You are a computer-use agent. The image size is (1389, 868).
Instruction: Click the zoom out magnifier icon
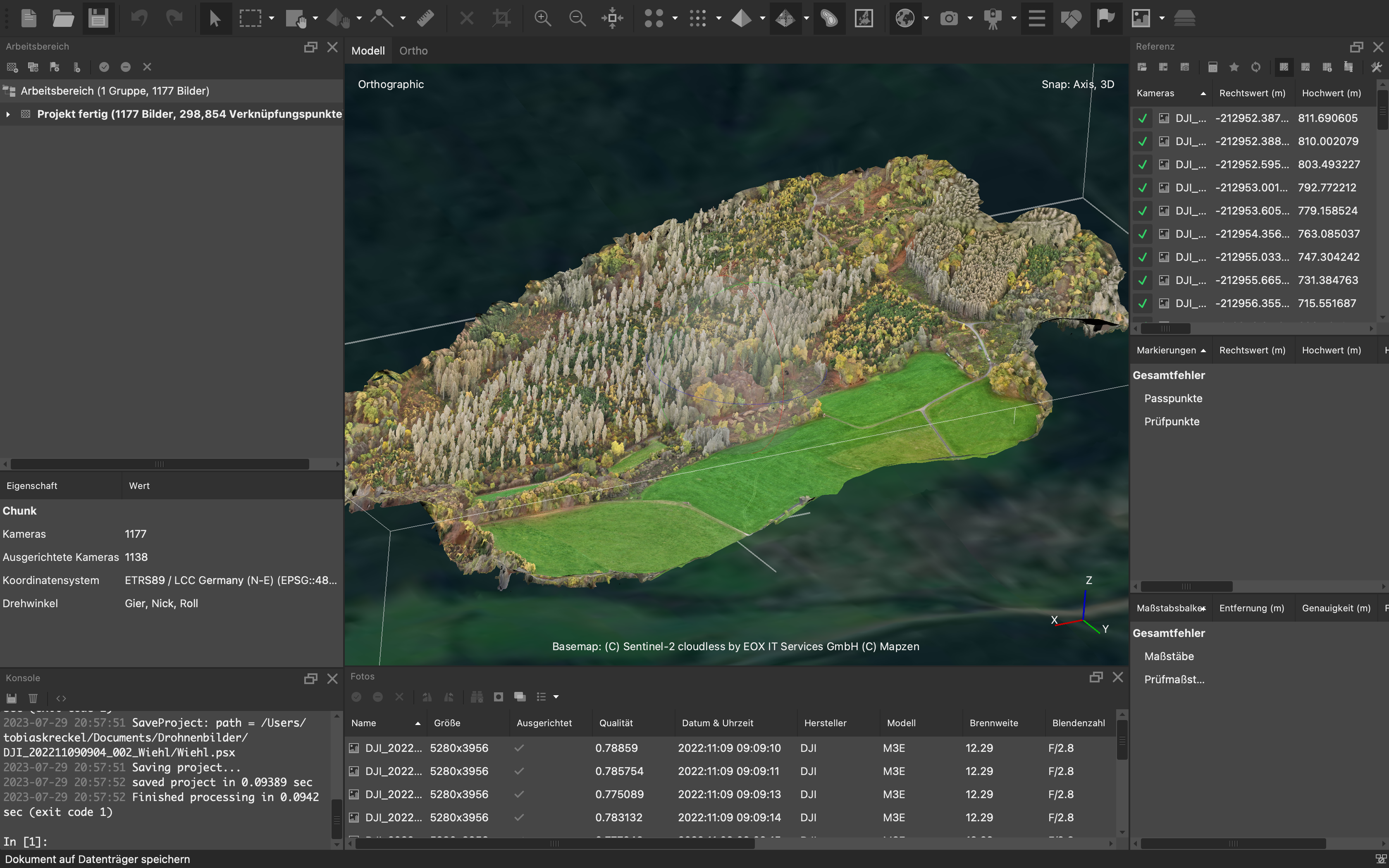coord(577,18)
